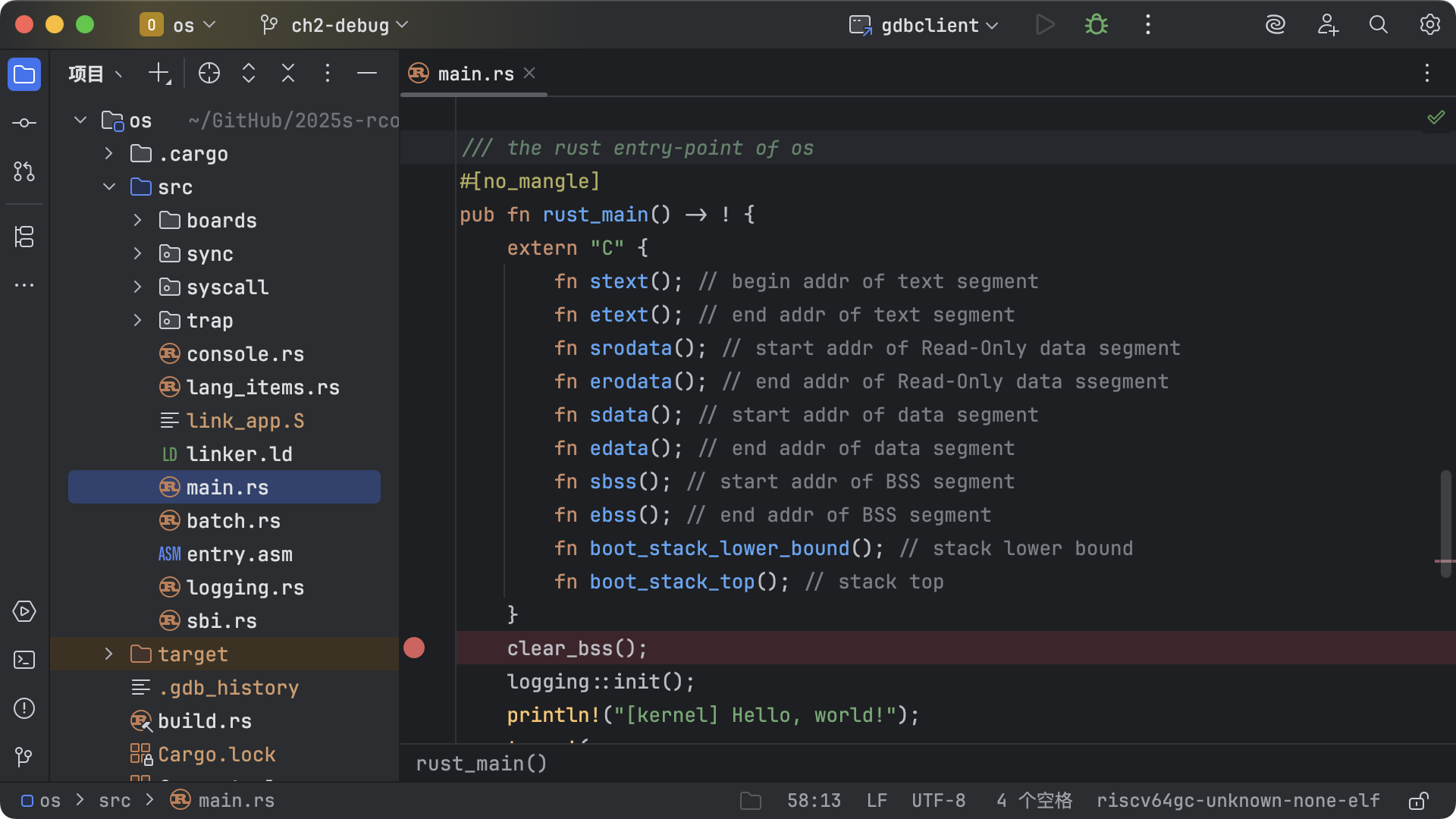Open batch.rs in the project tree

tap(233, 521)
